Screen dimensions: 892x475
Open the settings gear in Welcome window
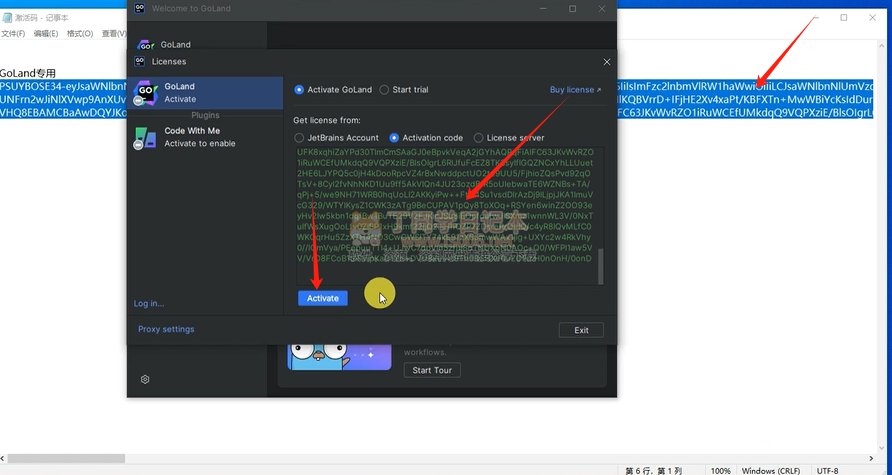point(145,379)
